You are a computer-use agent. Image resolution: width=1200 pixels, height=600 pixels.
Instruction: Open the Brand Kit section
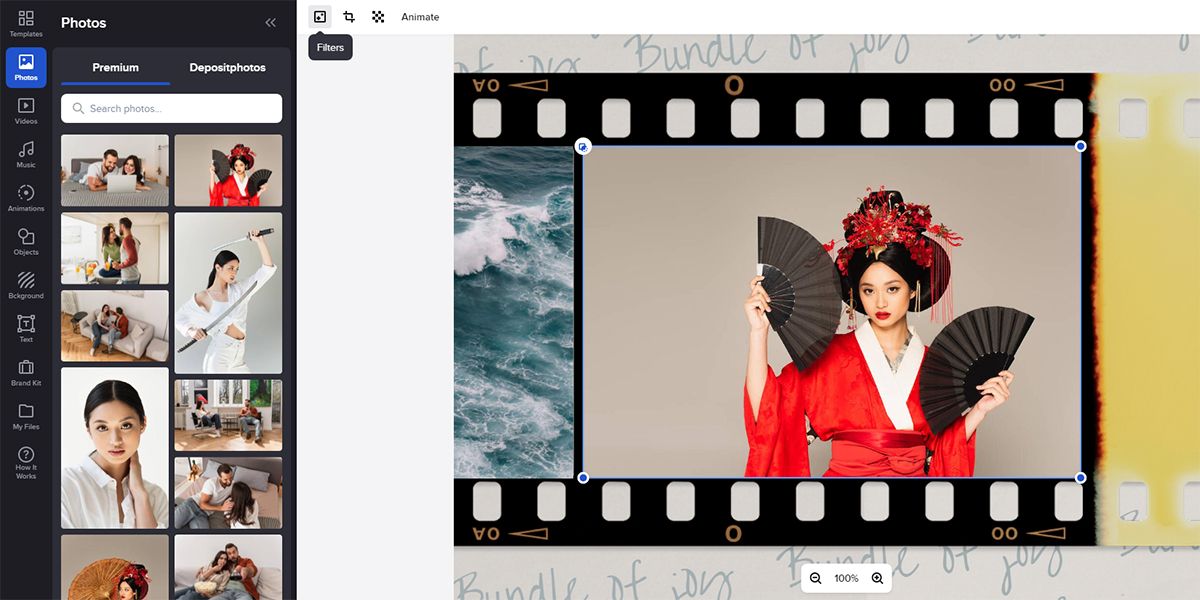26,373
